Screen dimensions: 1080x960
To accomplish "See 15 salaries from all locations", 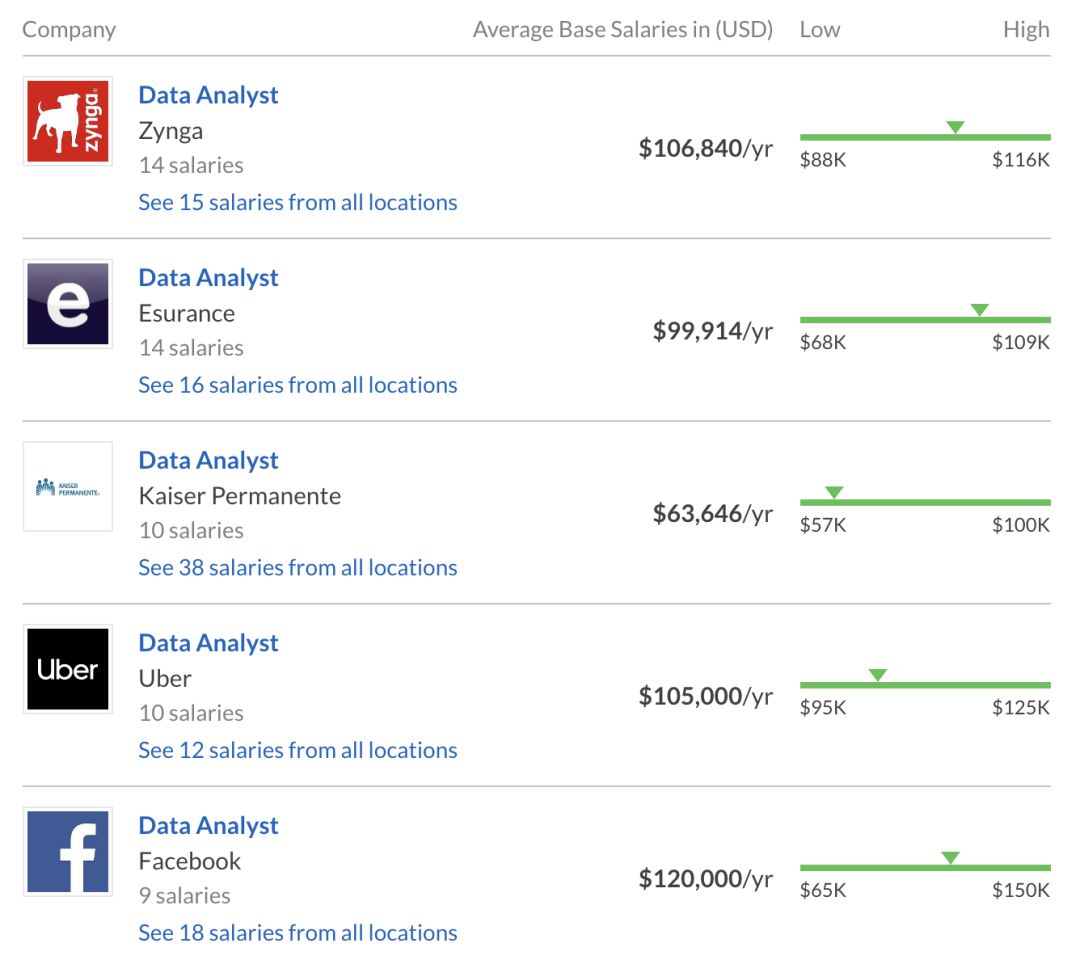I will click(x=297, y=202).
